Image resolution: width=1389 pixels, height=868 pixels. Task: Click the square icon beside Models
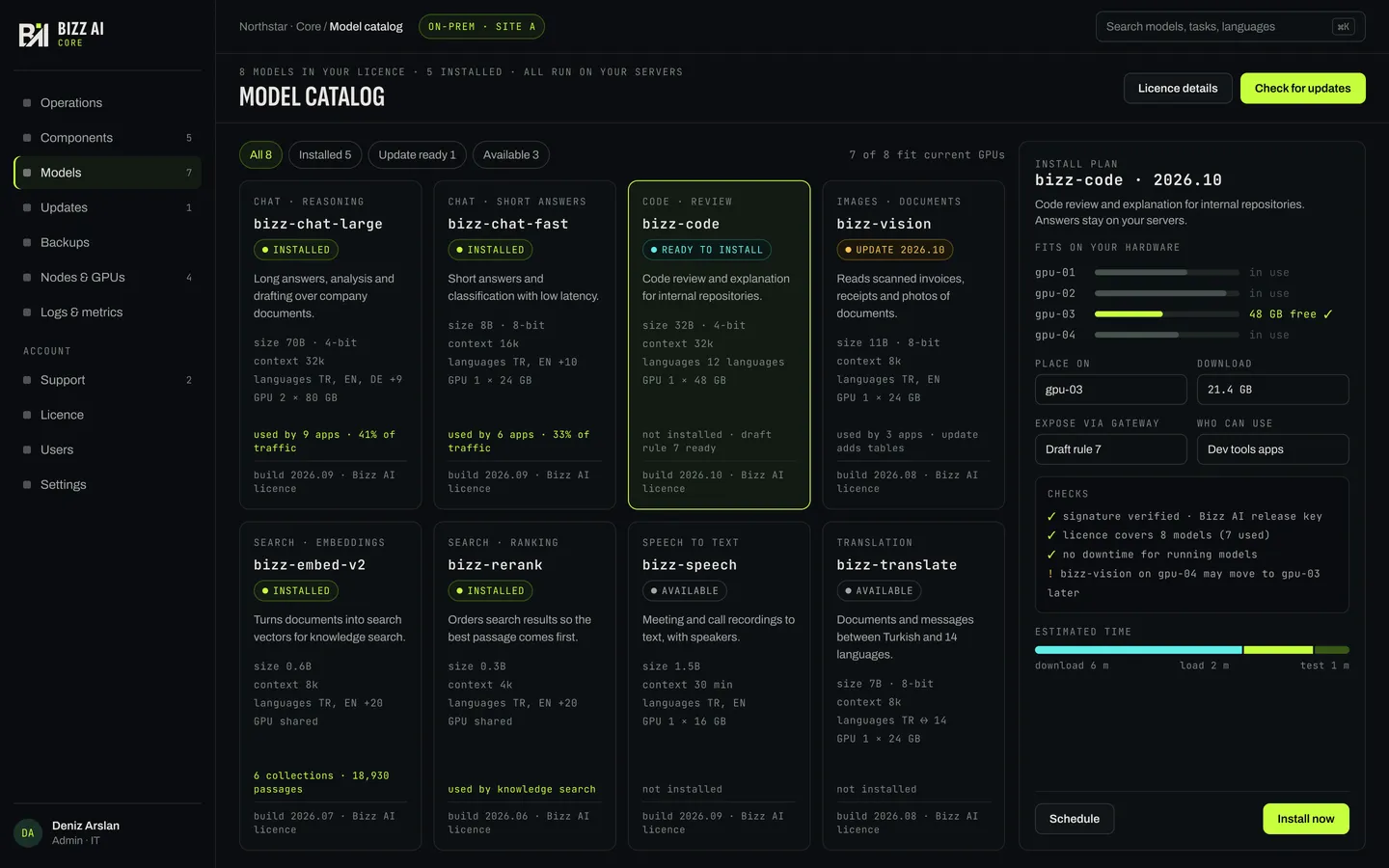tap(27, 173)
